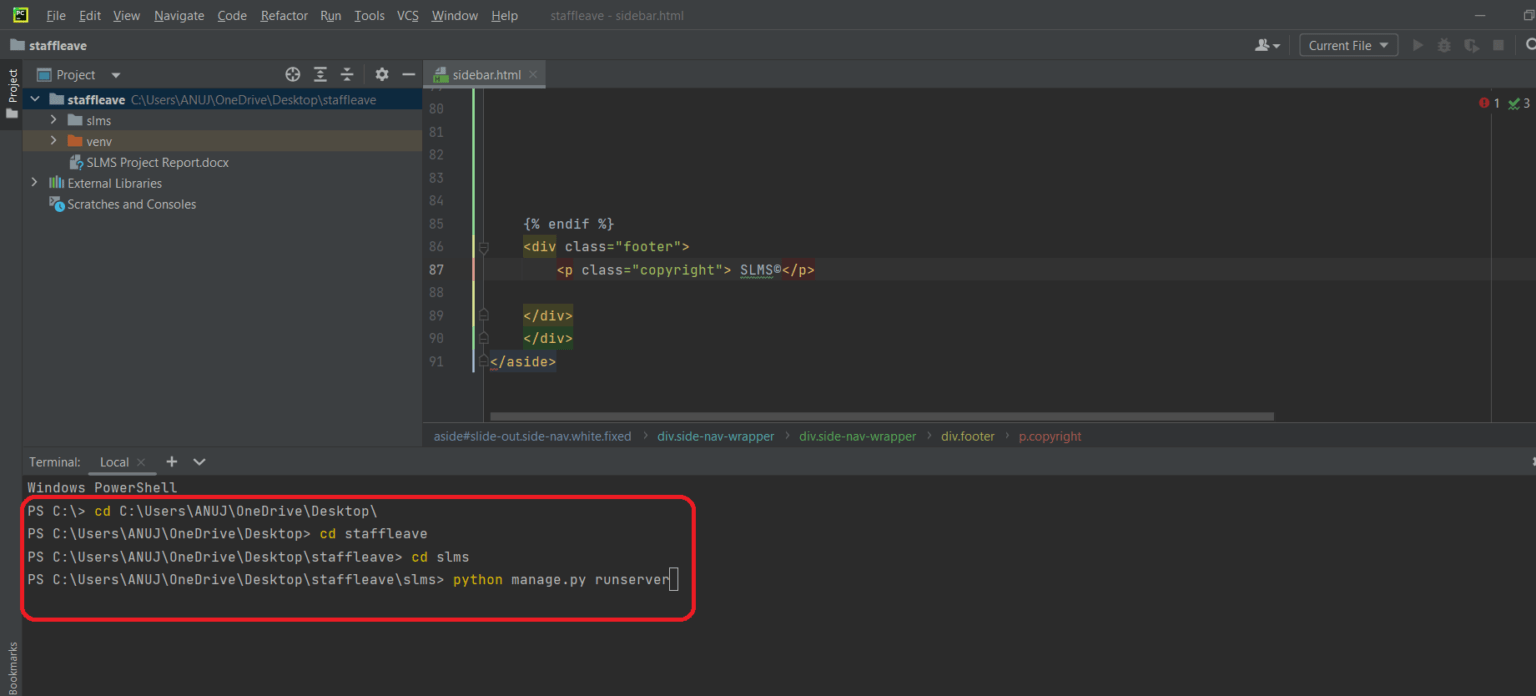Collapse the staffleave project root

click(34, 99)
